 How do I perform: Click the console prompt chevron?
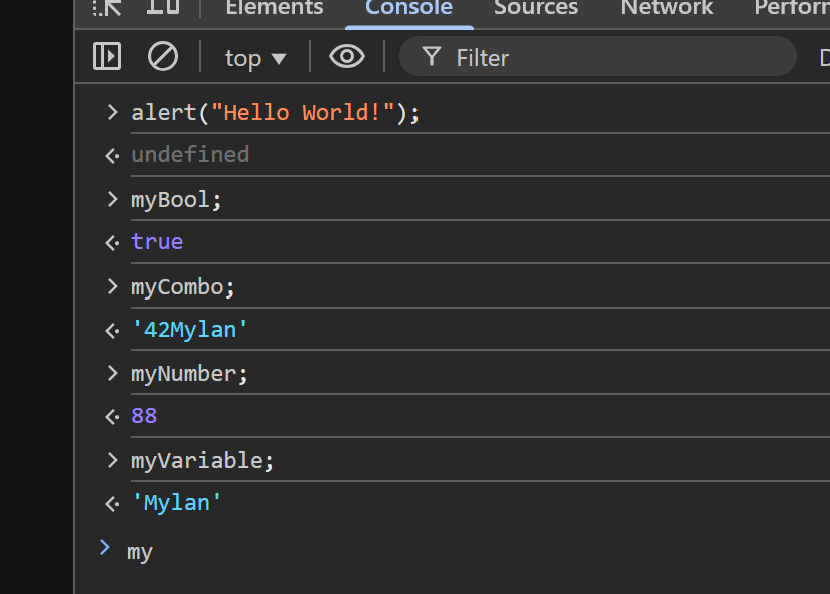[x=104, y=549]
